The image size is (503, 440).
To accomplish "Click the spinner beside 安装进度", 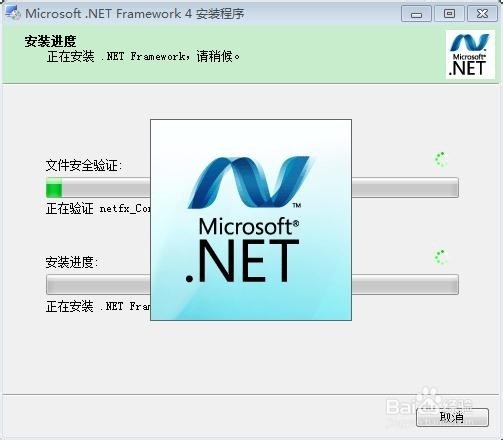I will click(441, 257).
